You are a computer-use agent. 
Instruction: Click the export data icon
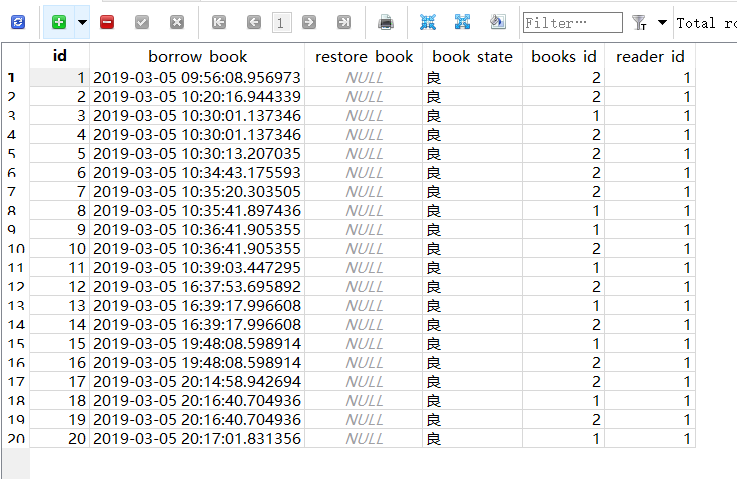click(498, 22)
